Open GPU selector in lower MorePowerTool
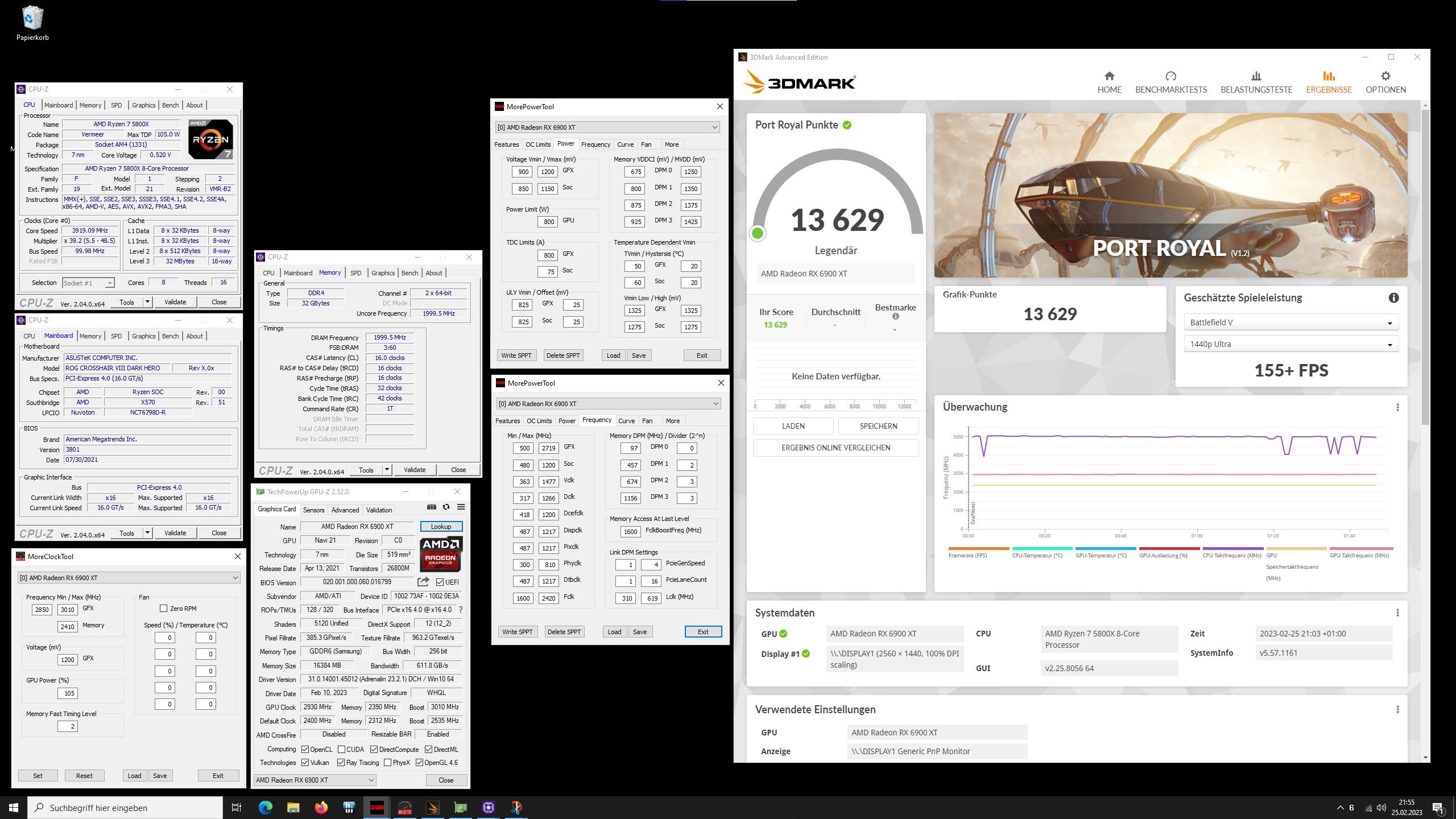This screenshot has height=819, width=1456. tap(608, 404)
